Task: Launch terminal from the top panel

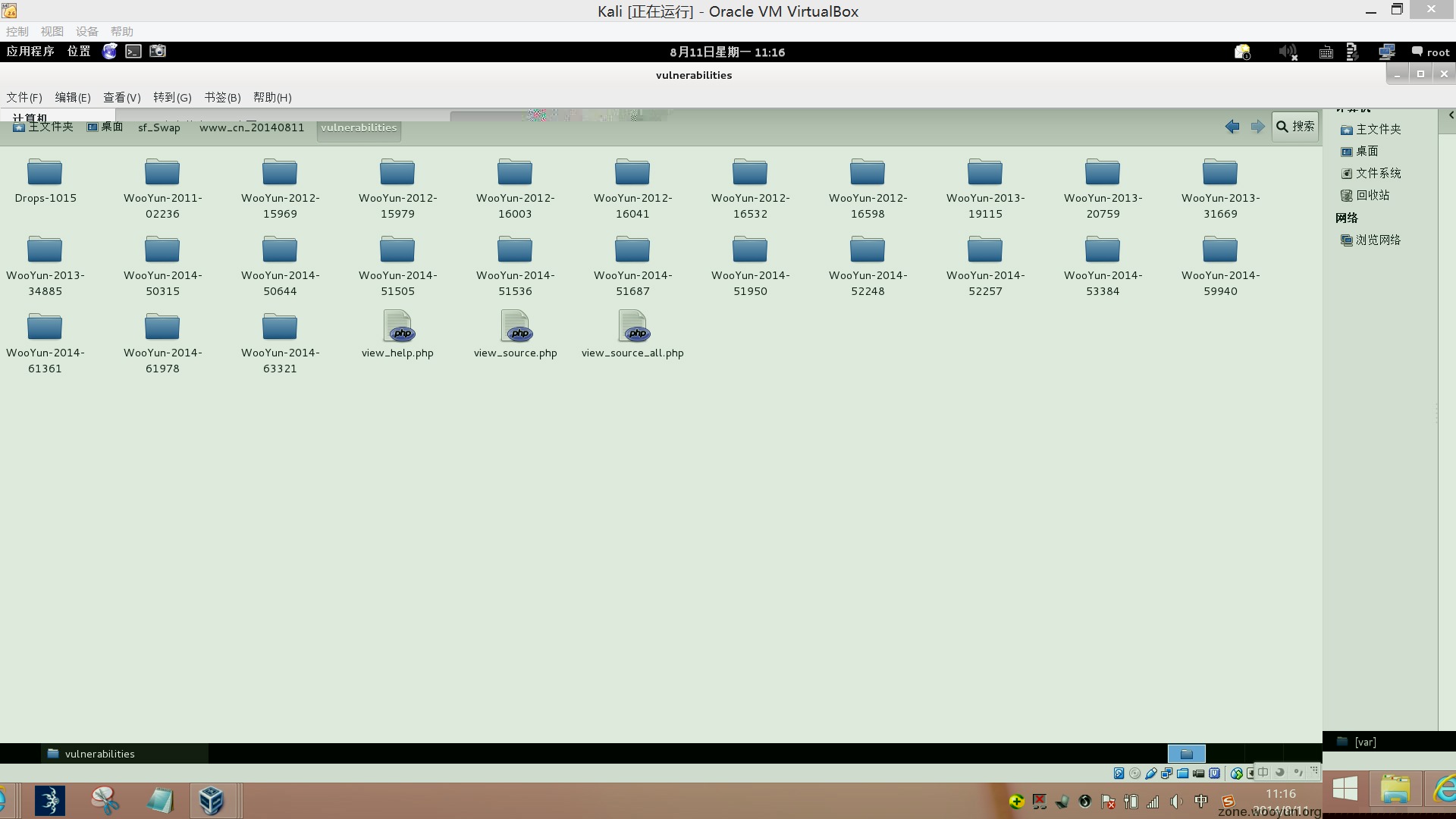Action: tap(133, 52)
